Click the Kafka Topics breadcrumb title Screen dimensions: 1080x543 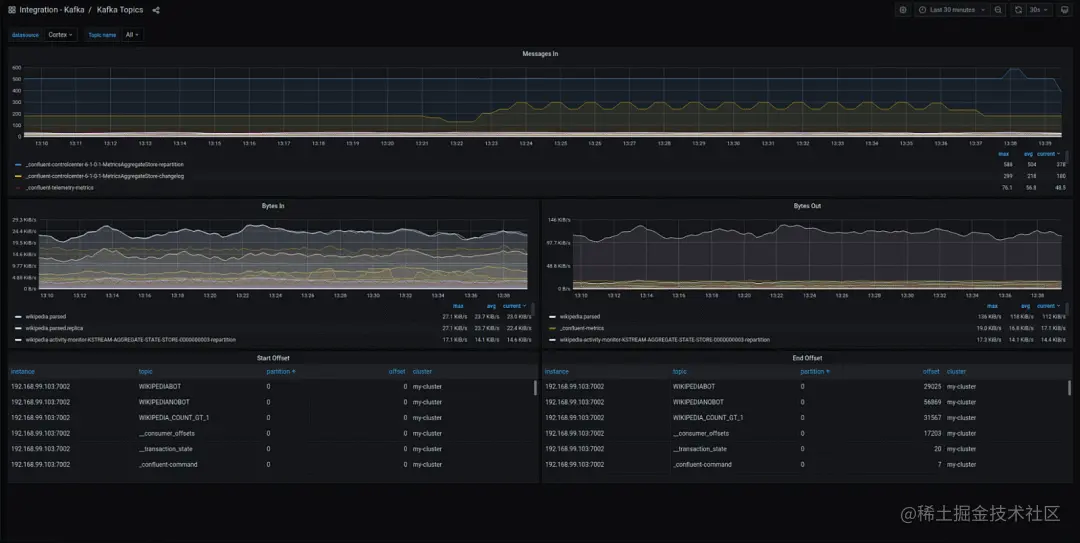click(120, 10)
